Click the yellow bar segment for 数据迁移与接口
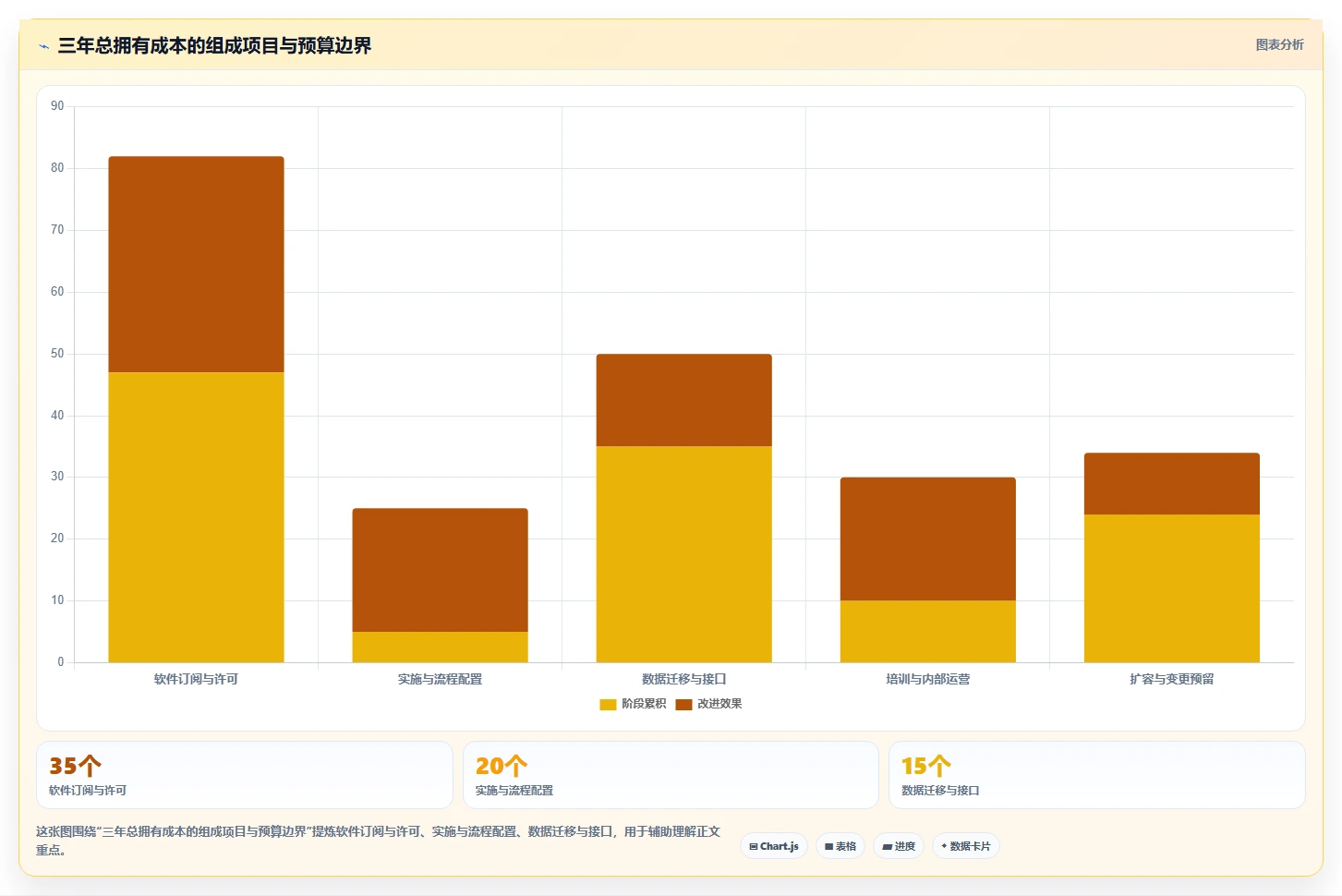This screenshot has height=896, width=1342. tap(683, 554)
